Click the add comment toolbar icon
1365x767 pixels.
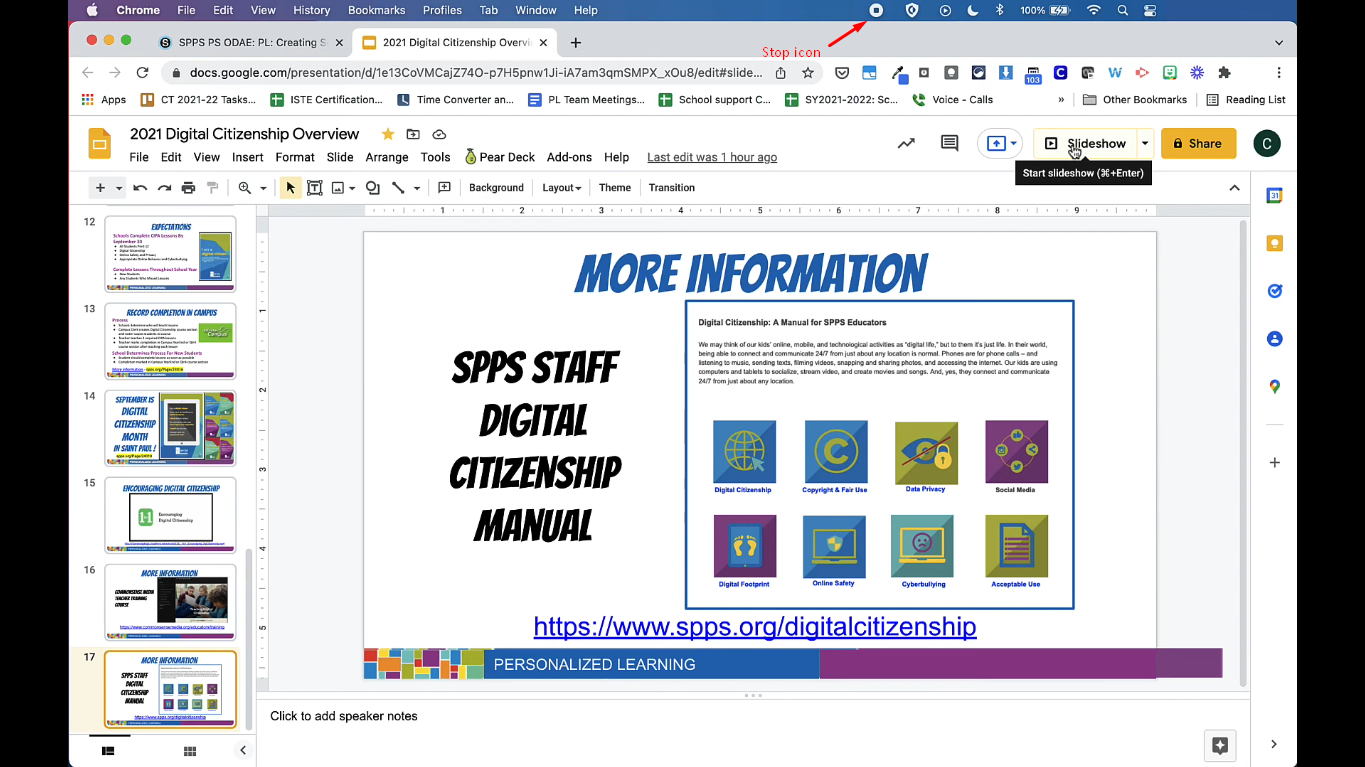point(444,188)
